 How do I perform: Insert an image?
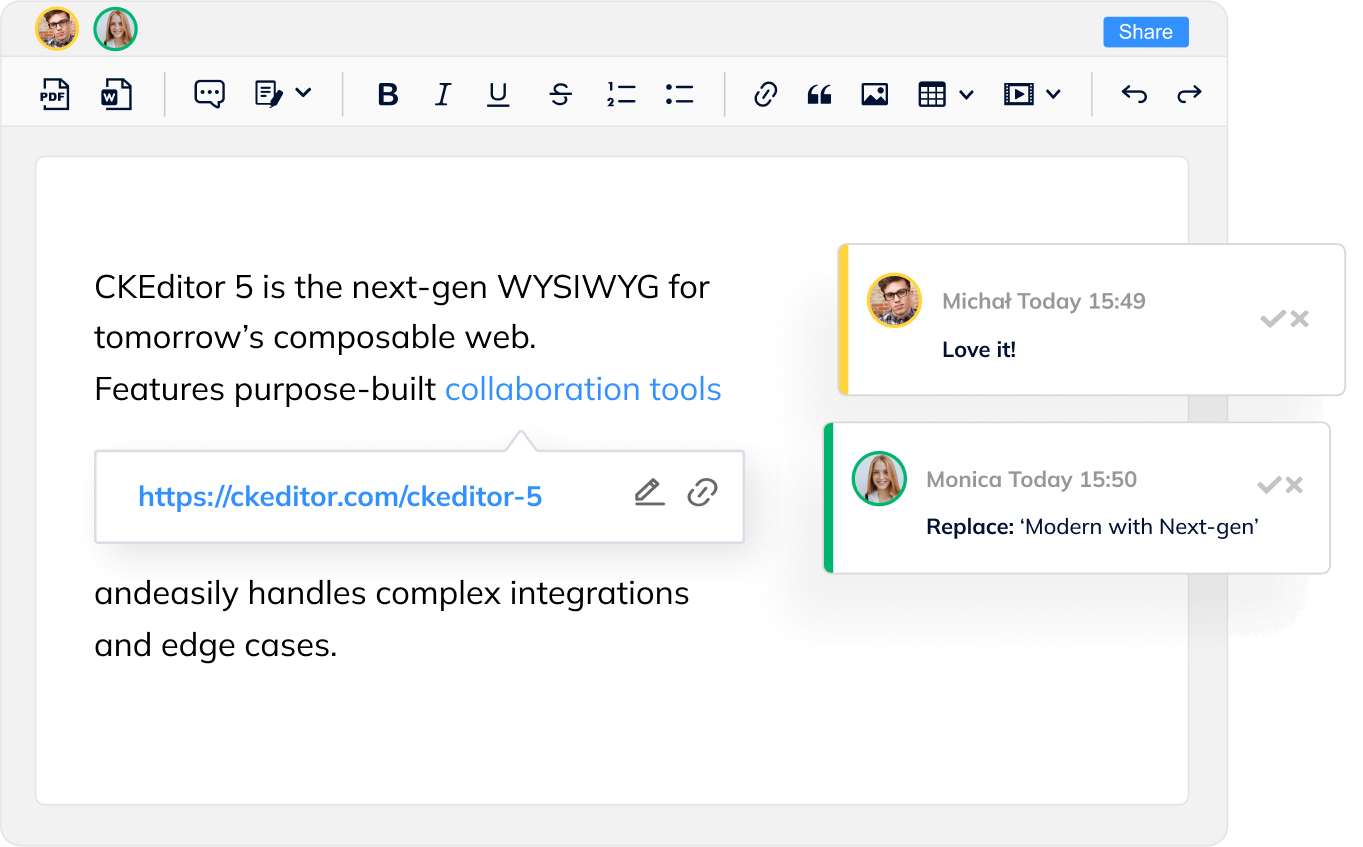tap(875, 95)
